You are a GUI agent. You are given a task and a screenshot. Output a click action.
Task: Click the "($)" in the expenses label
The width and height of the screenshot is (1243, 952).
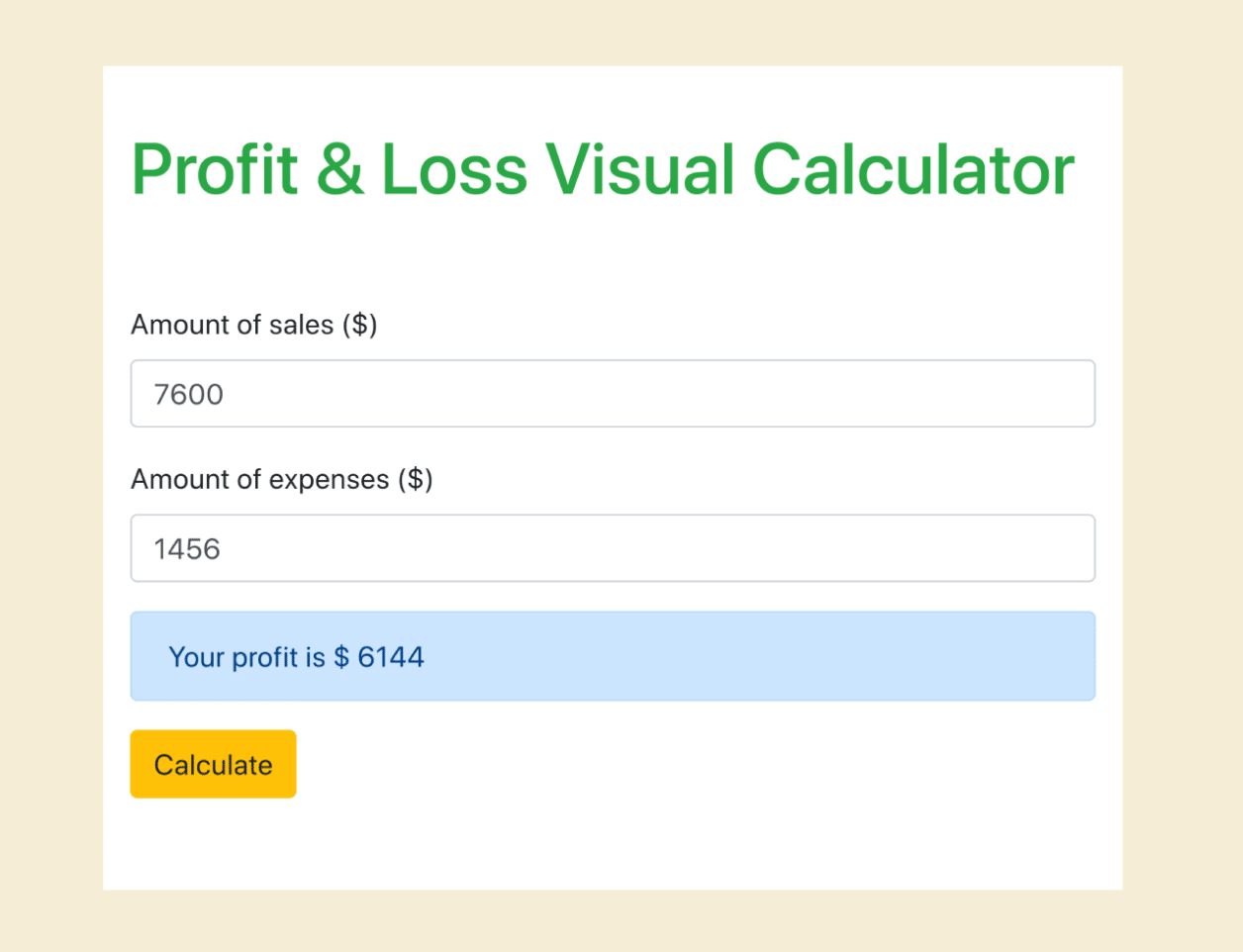[x=416, y=479]
